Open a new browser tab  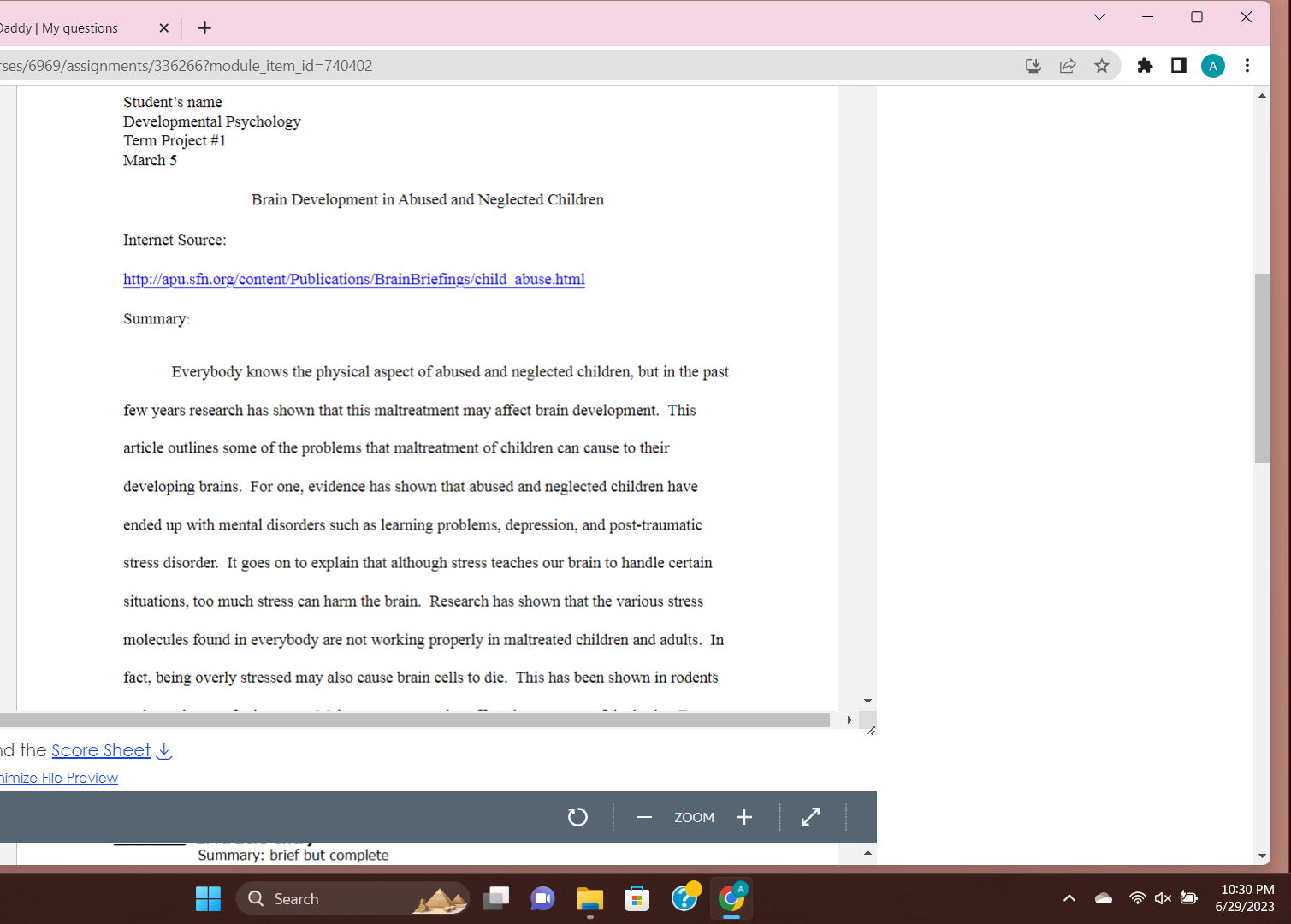coord(204,28)
